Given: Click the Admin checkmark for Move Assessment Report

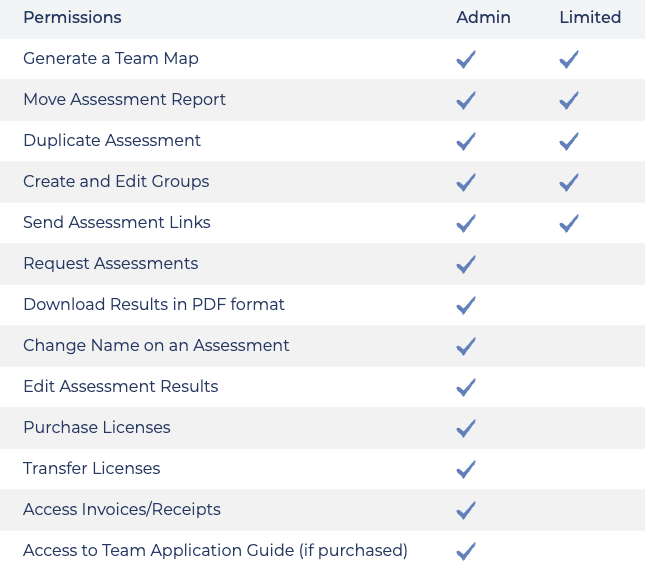Looking at the screenshot, I should (466, 100).
